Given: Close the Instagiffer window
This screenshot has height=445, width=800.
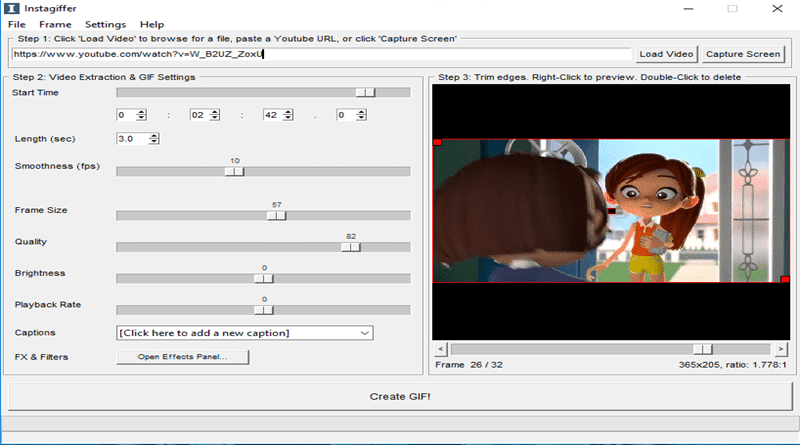Looking at the screenshot, I should [777, 9].
